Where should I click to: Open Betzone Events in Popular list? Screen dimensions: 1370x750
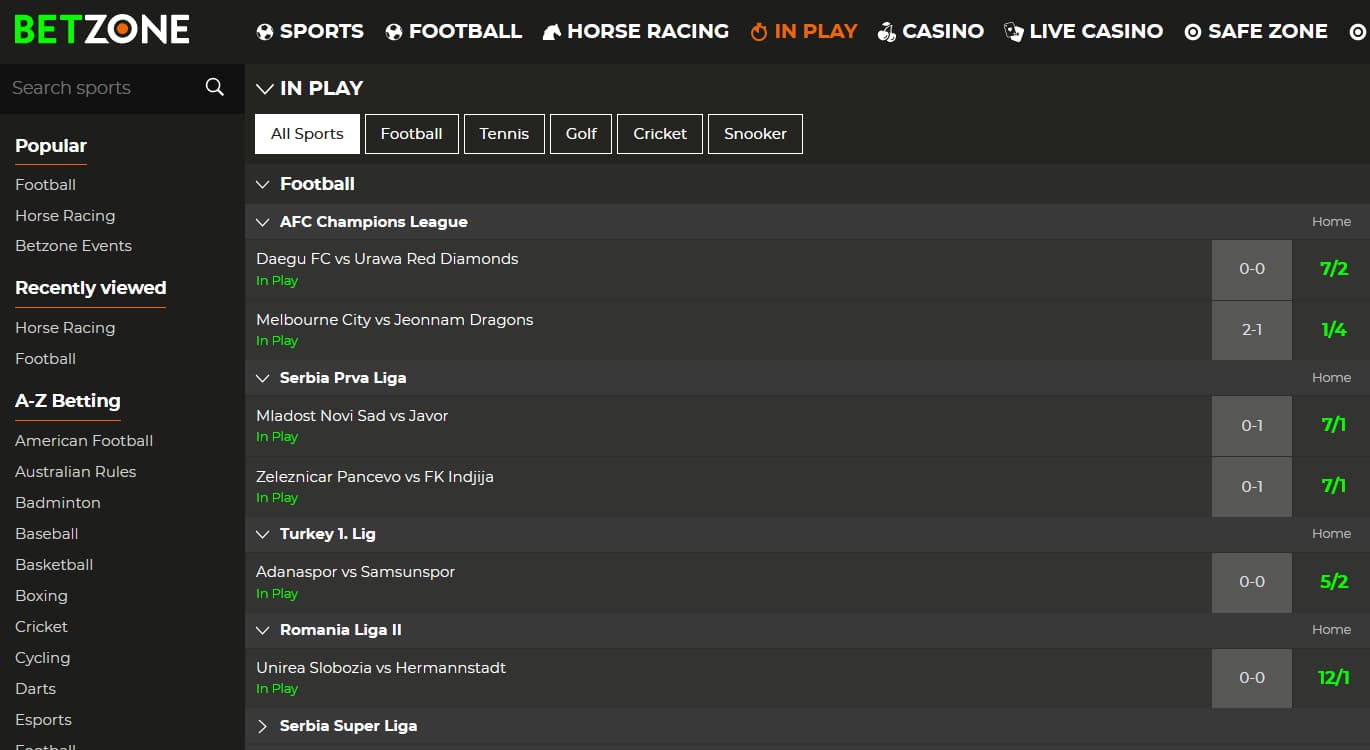(x=73, y=246)
